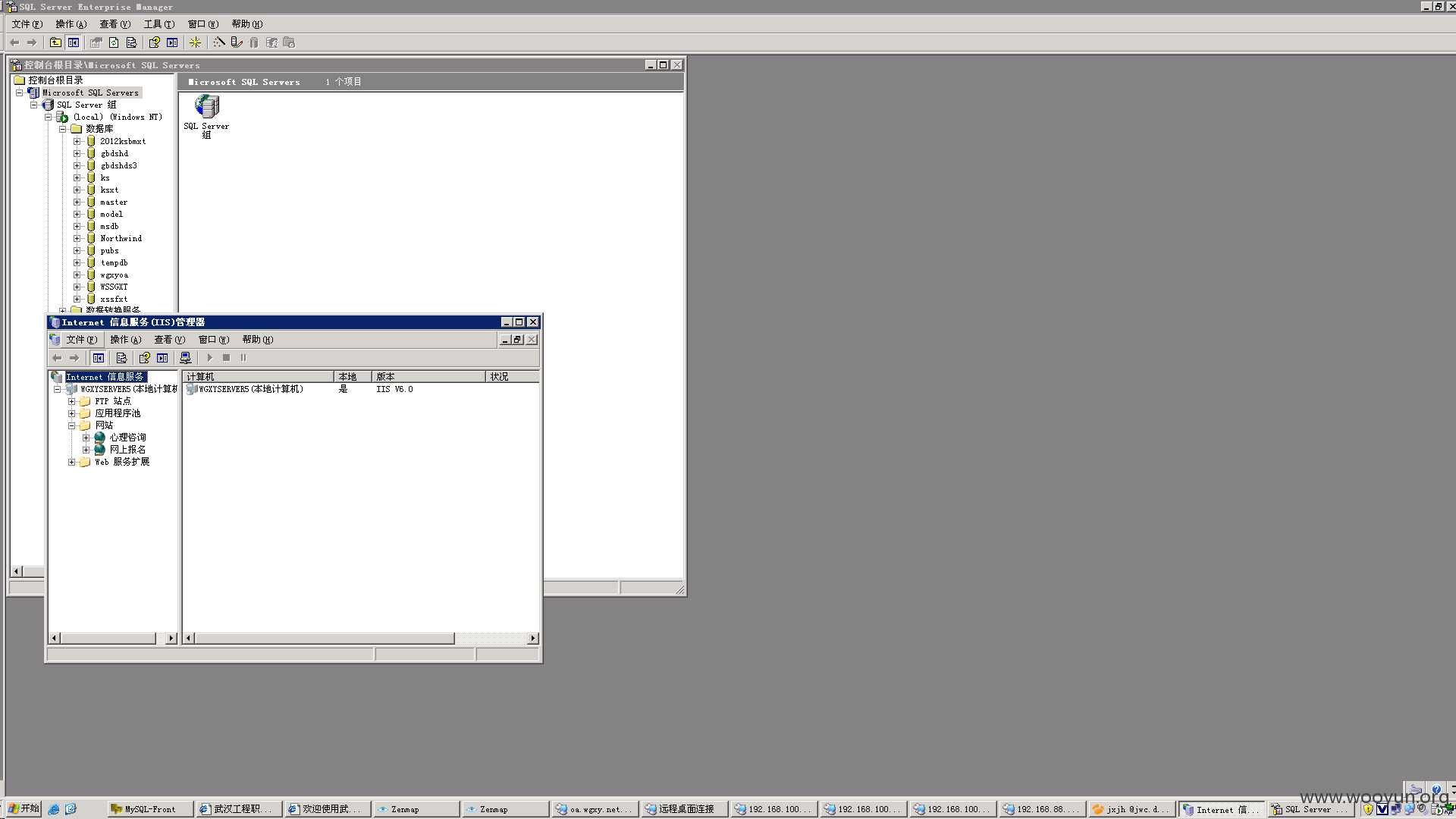Select the WSSGXT database in tree
The height and width of the screenshot is (819, 1456).
click(114, 287)
